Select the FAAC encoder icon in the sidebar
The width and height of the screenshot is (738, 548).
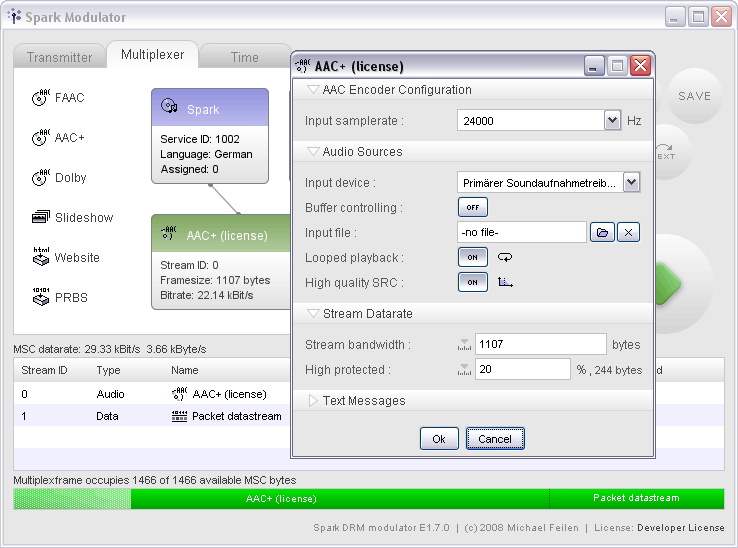(41, 97)
